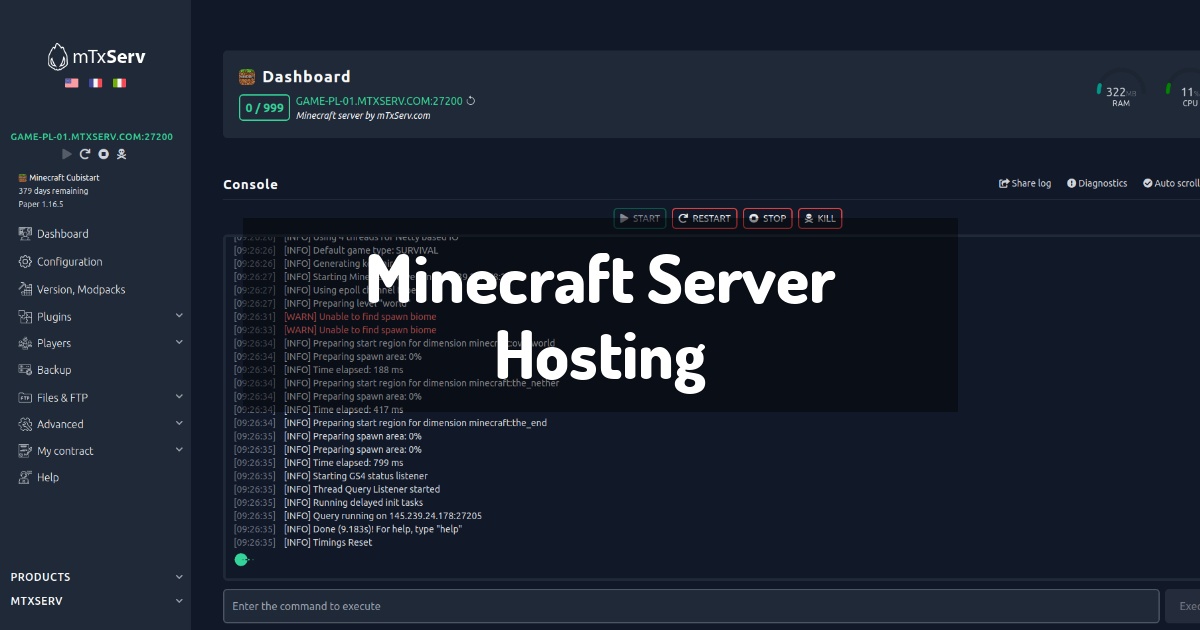
Task: Click the sidebar play start icon
Action: tap(67, 154)
